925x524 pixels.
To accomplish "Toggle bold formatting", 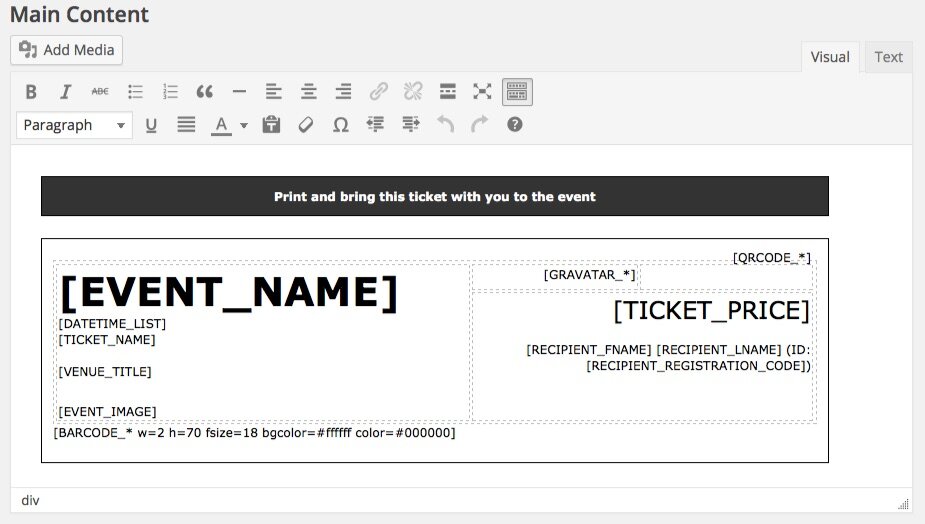I will pyautogui.click(x=31, y=92).
